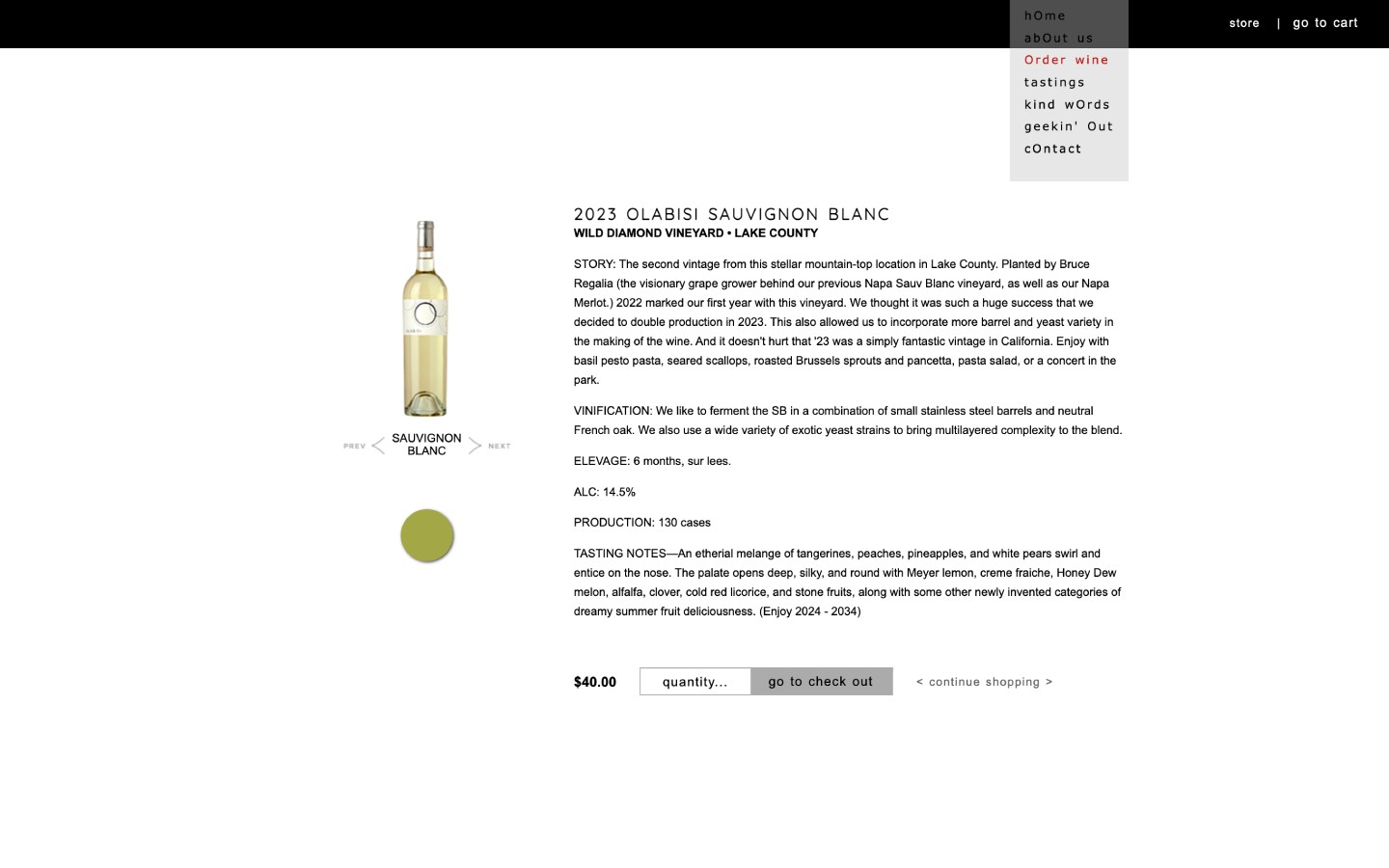The image size is (1389, 868).
Task: Open the abOut us menu item
Action: [x=1059, y=38]
